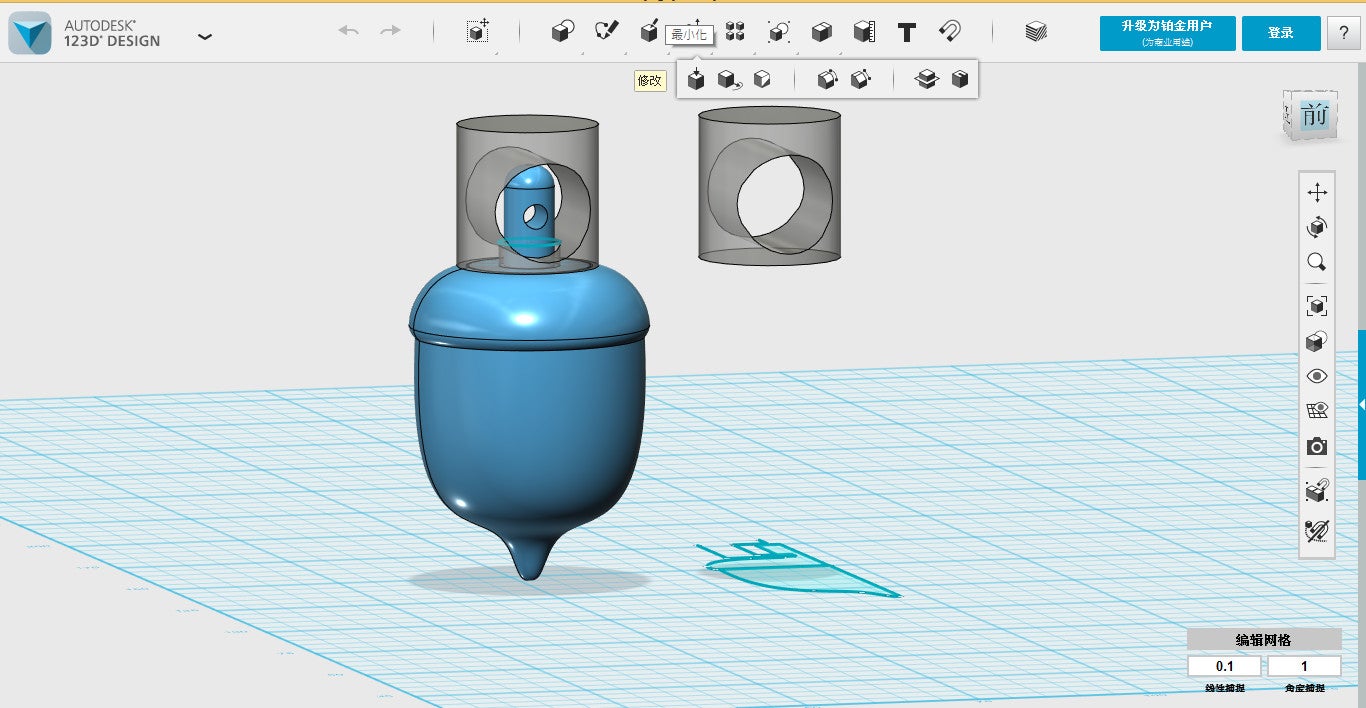
Task: Choose Shell in the Modify flyout
Action: [x=960, y=79]
